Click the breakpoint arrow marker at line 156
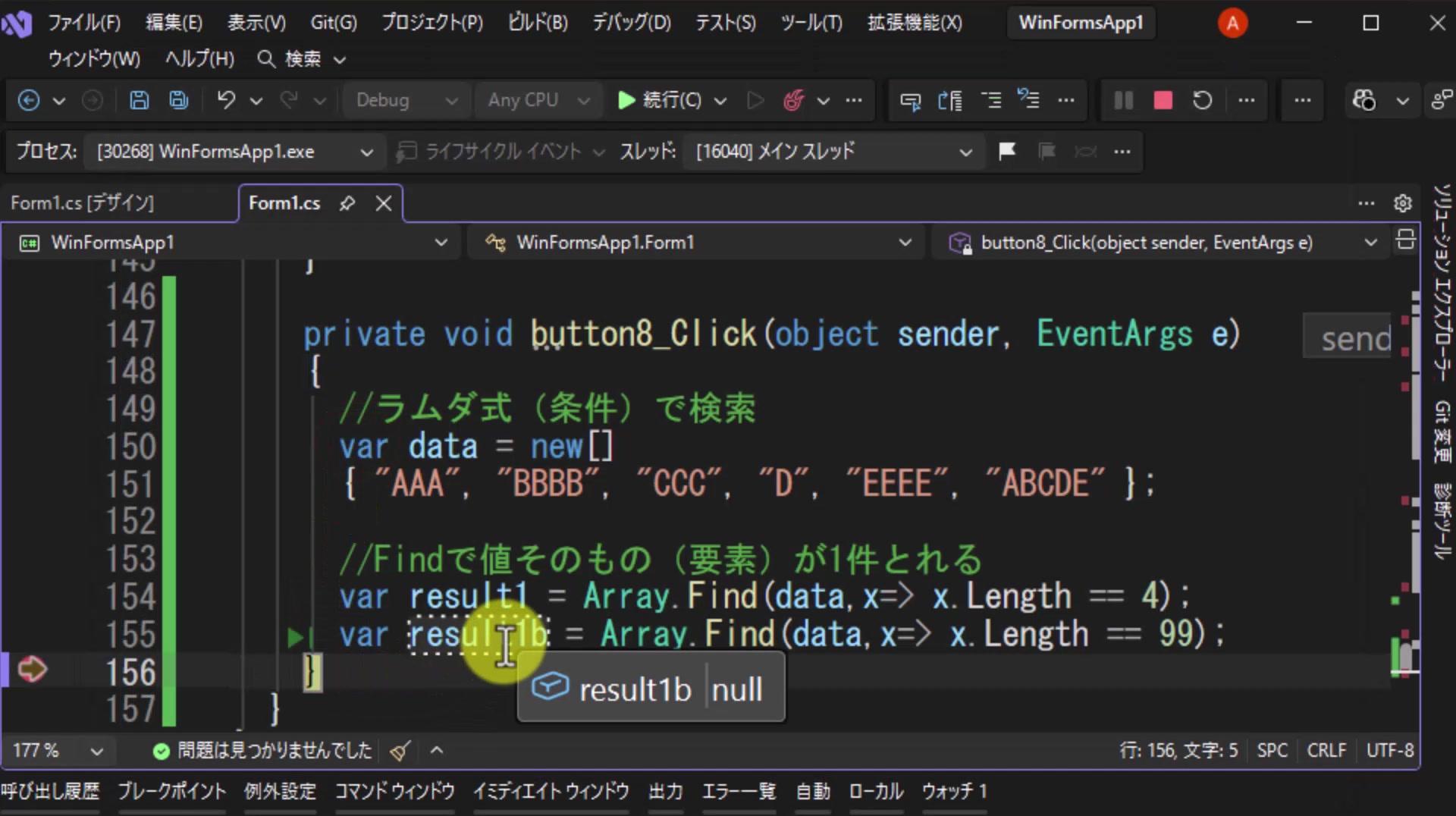The height and width of the screenshot is (816, 1456). pos(32,670)
